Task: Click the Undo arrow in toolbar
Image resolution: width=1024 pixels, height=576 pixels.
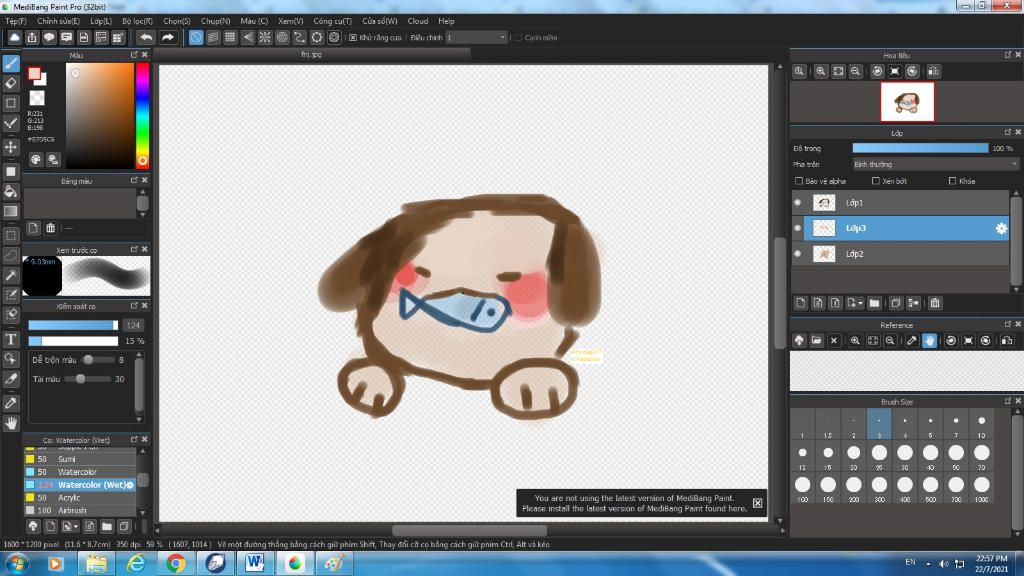Action: click(x=146, y=37)
